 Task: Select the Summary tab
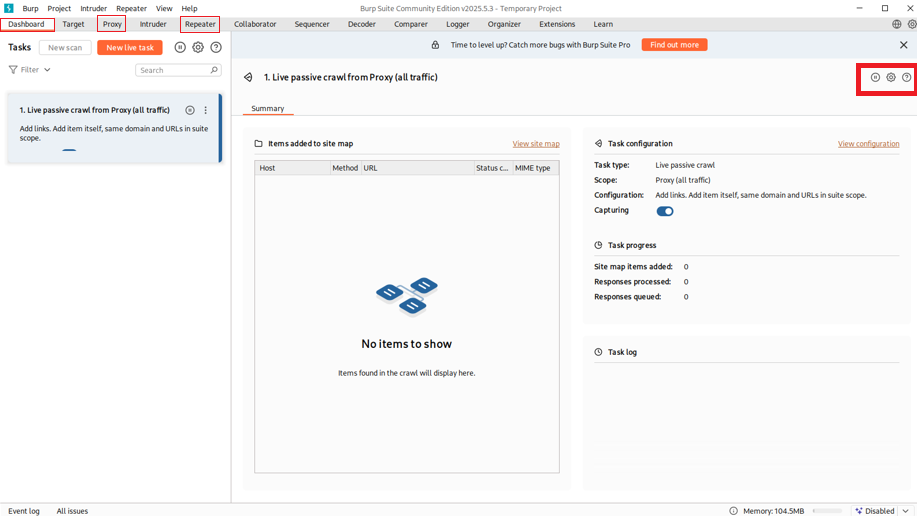click(x=268, y=109)
